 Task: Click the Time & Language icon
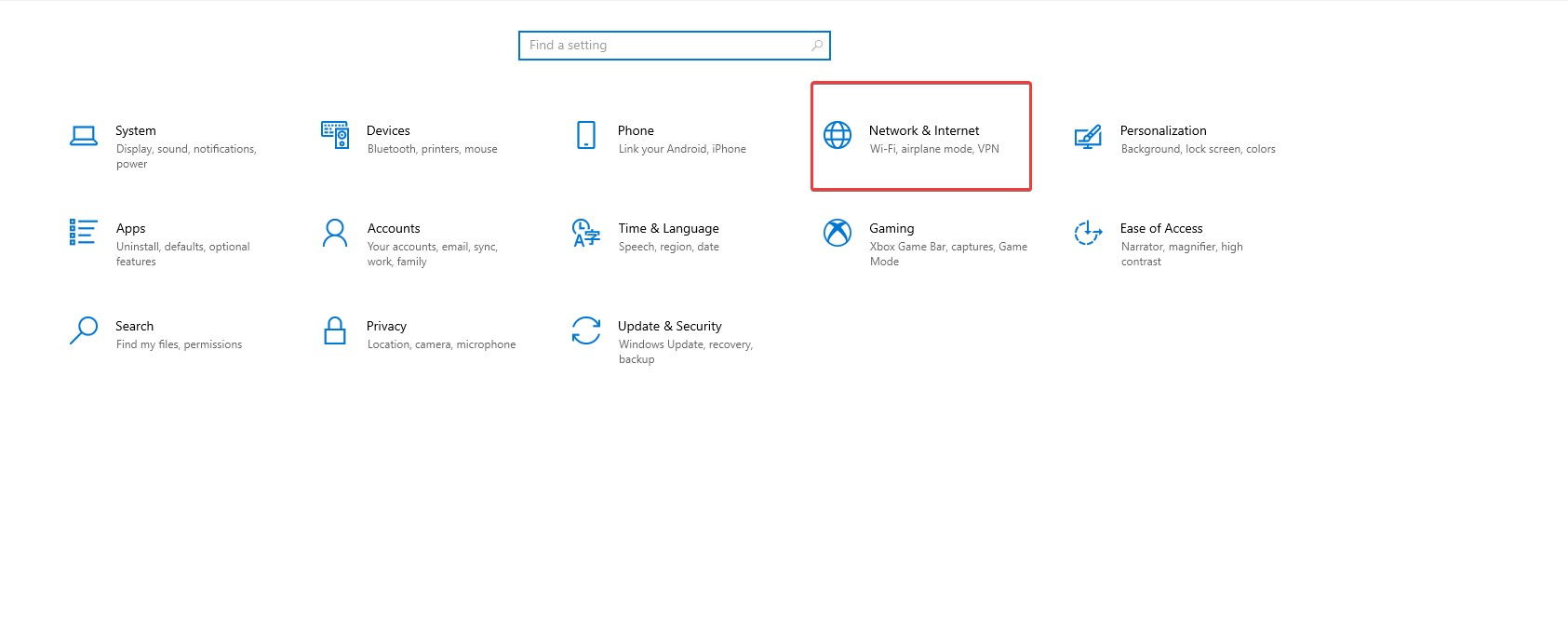tap(586, 233)
